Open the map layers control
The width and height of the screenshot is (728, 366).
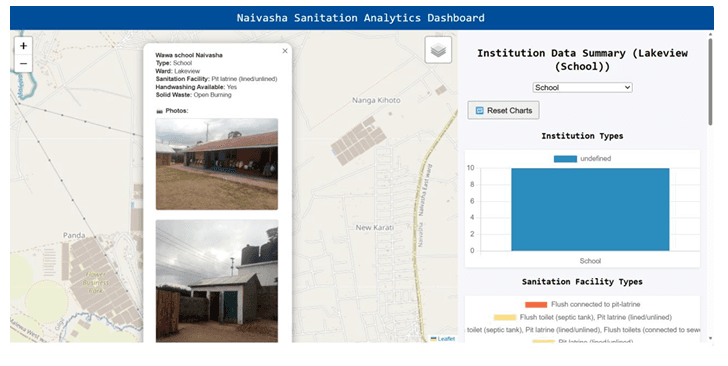click(438, 50)
